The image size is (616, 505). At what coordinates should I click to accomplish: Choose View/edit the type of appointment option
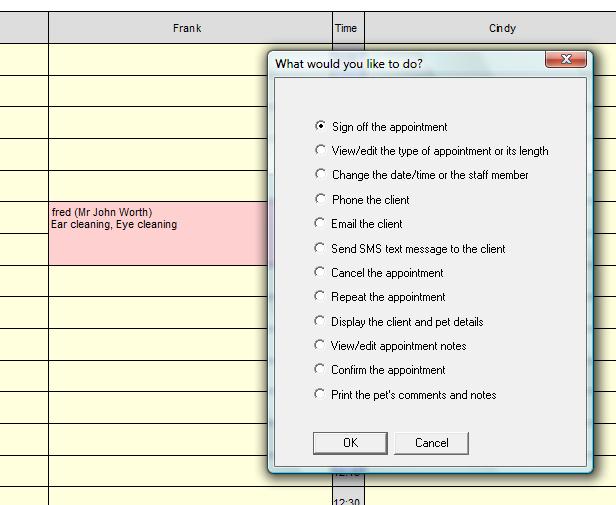point(320,151)
